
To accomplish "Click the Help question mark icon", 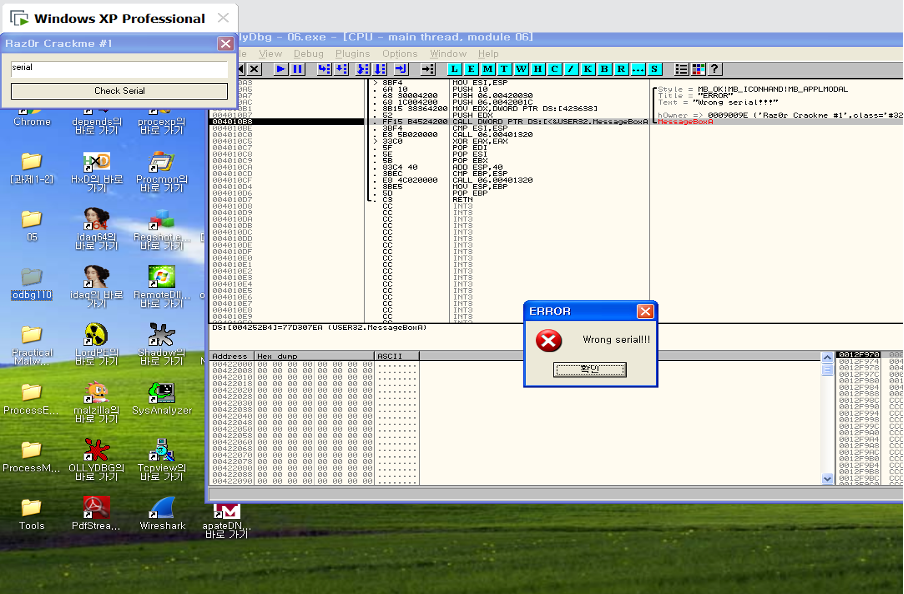I will tap(715, 69).
